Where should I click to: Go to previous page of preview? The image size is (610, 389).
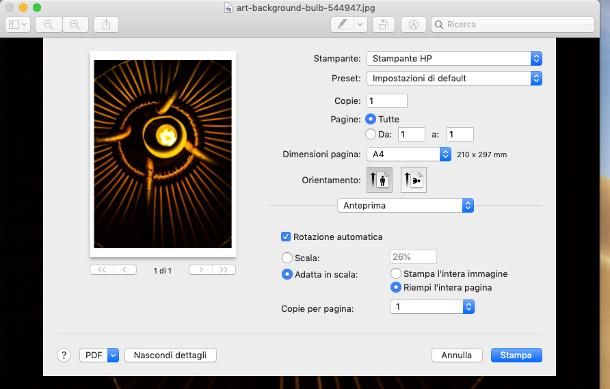coord(125,270)
